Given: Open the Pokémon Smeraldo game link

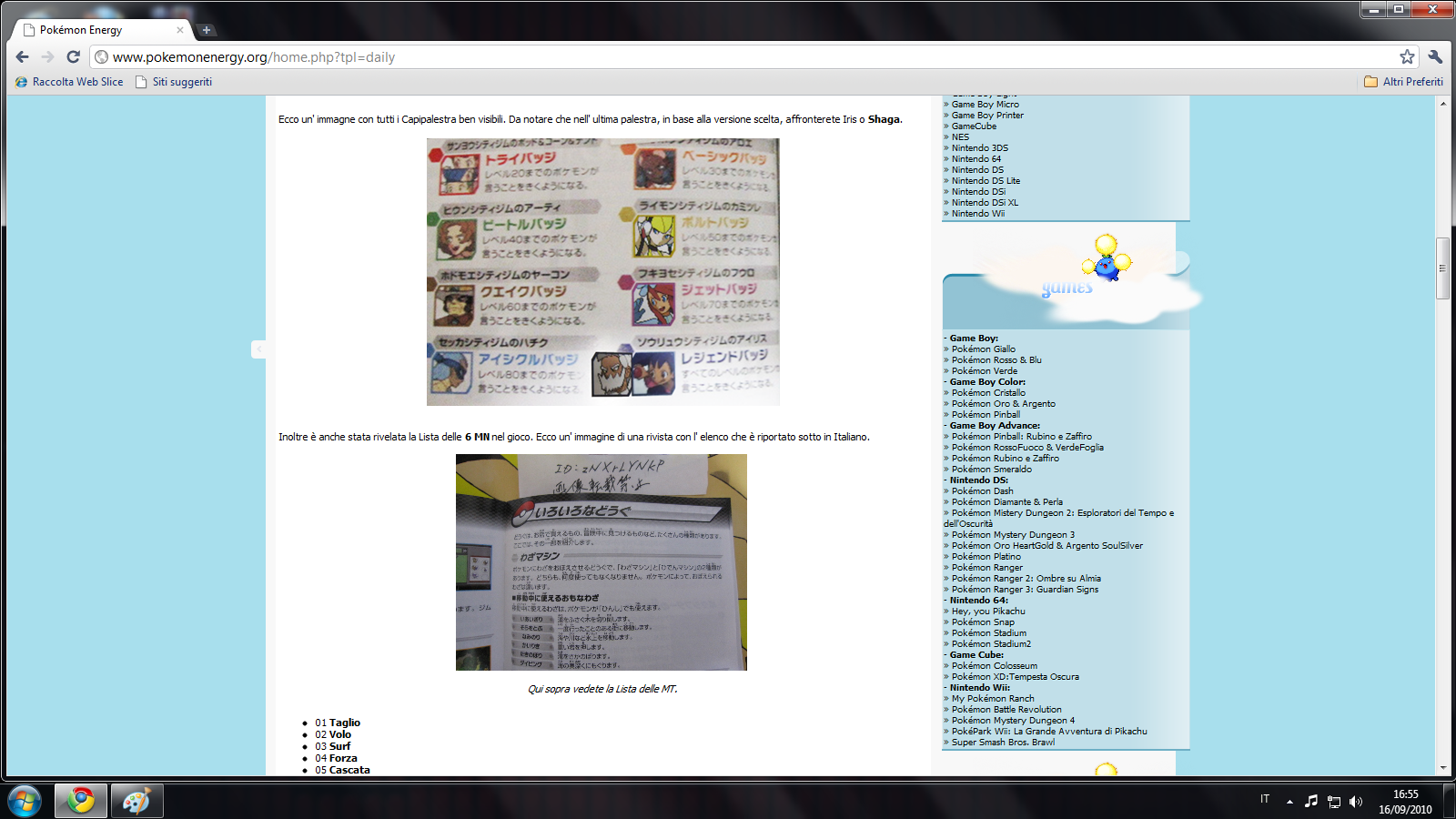Looking at the screenshot, I should coord(991,470).
